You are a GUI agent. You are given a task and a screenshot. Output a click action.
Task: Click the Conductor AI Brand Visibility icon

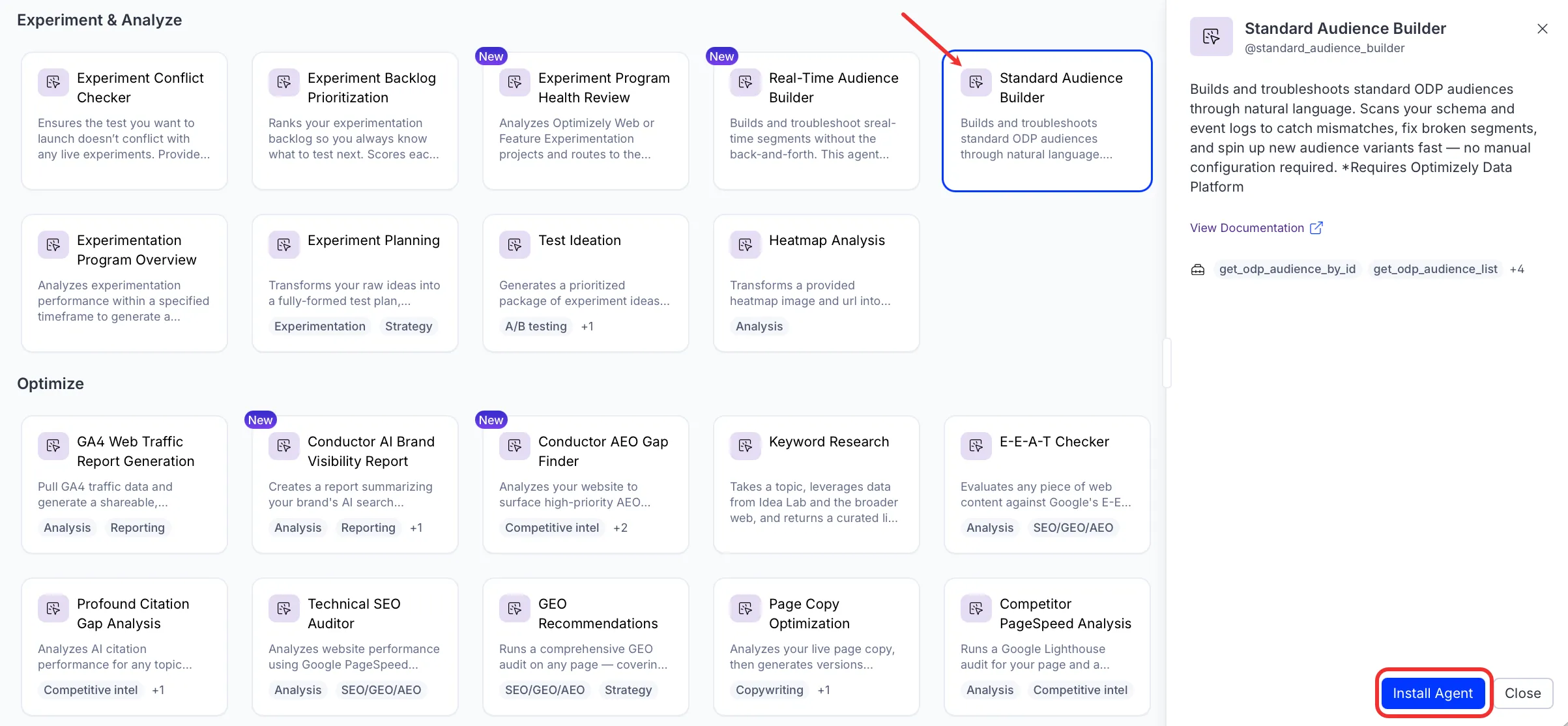(x=284, y=446)
